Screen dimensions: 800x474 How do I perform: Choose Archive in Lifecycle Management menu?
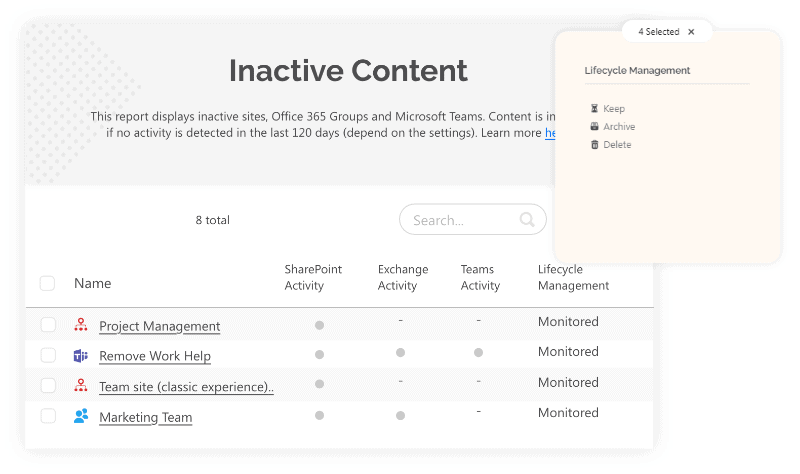[x=619, y=127]
